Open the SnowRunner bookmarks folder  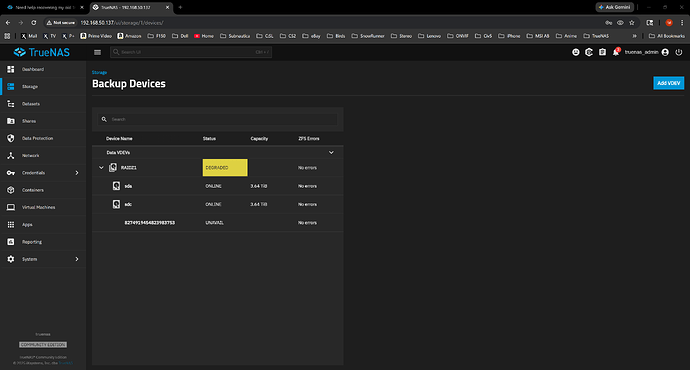coord(368,36)
